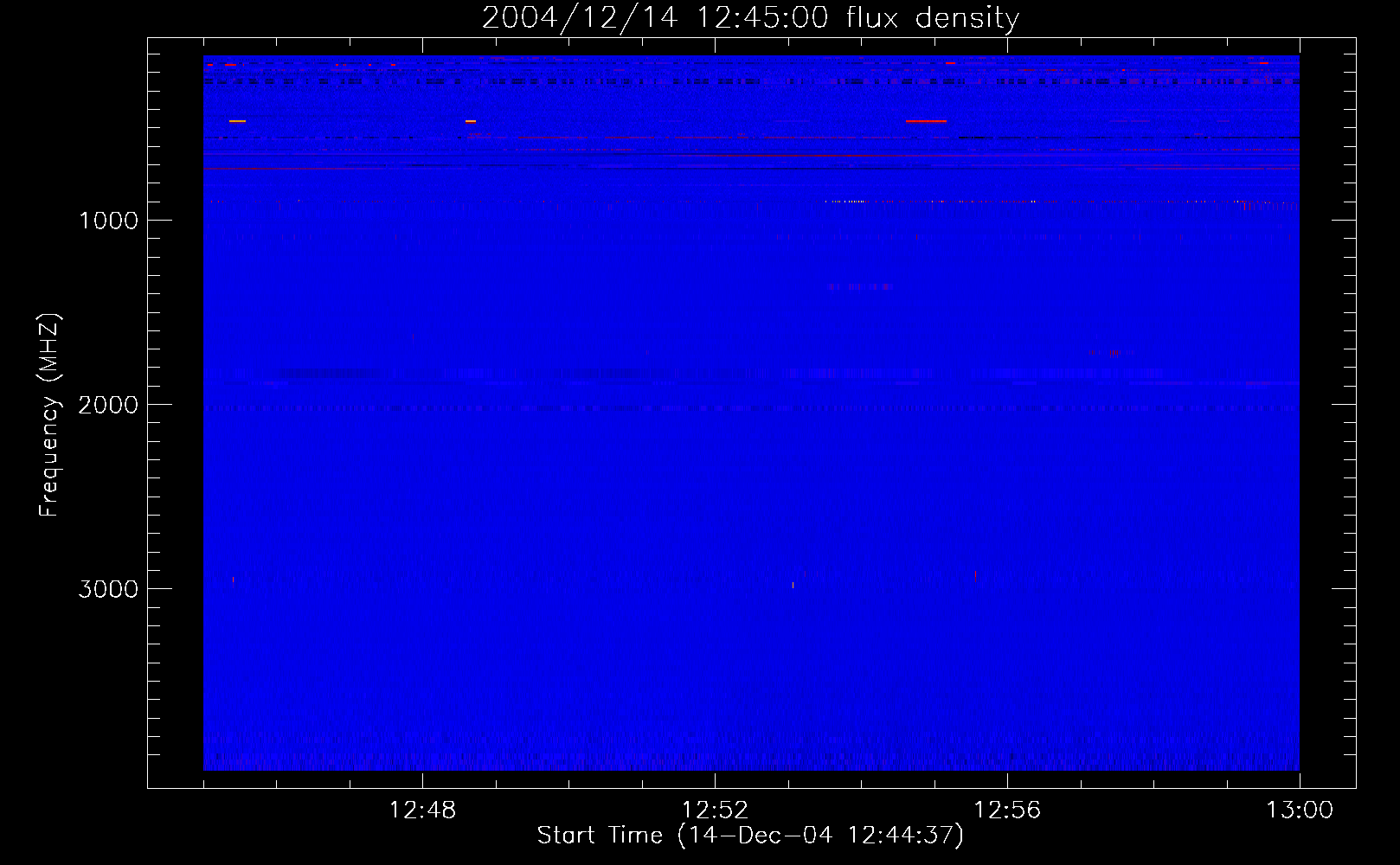Click the small purple patch near 12:57
The width and height of the screenshot is (1400, 865).
(x=1112, y=352)
